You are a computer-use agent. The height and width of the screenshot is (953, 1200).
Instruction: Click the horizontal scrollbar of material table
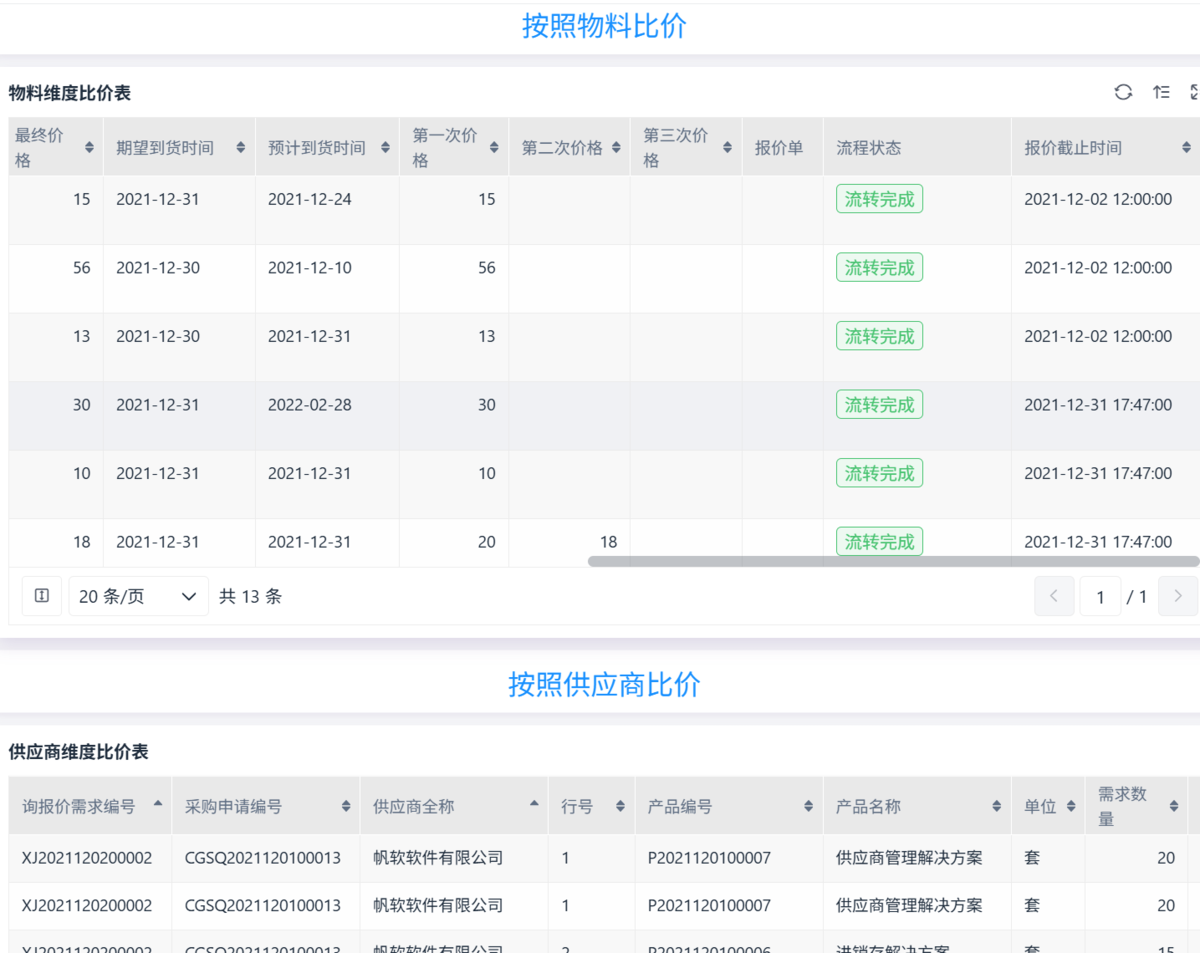(892, 561)
